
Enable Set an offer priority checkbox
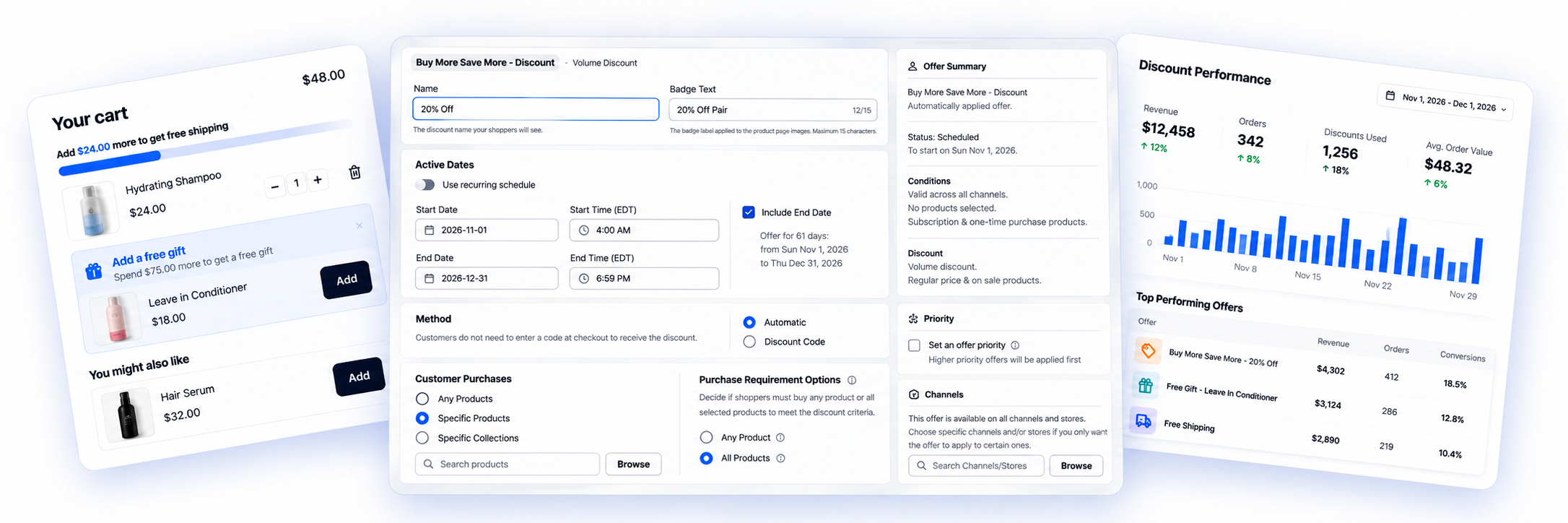click(x=914, y=345)
